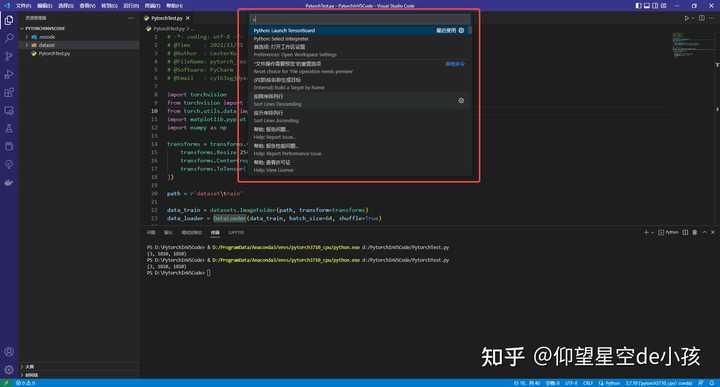Open the run button dropdown arrow

coord(692,18)
